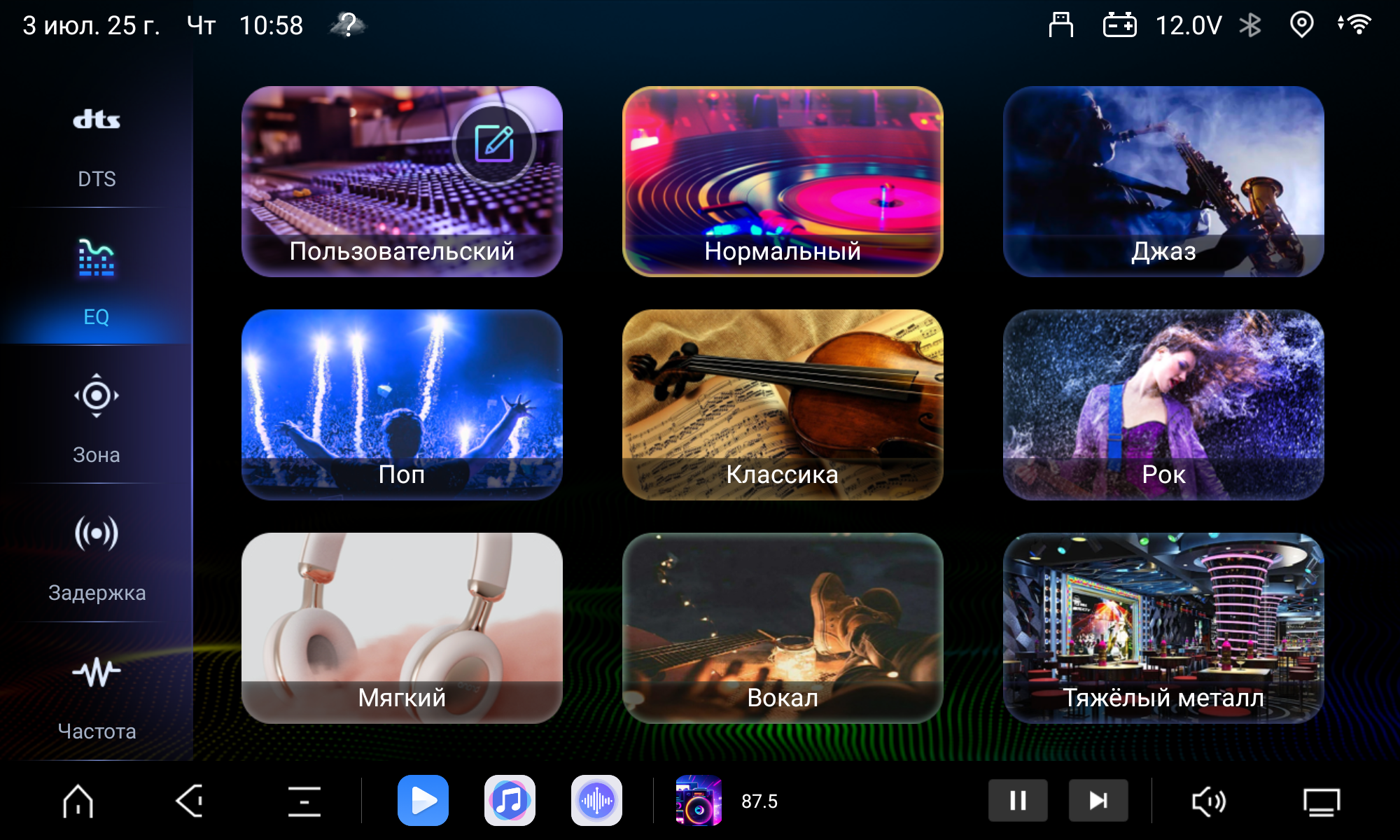Go to the home screen
This screenshot has width=1400, height=840.
78,800
